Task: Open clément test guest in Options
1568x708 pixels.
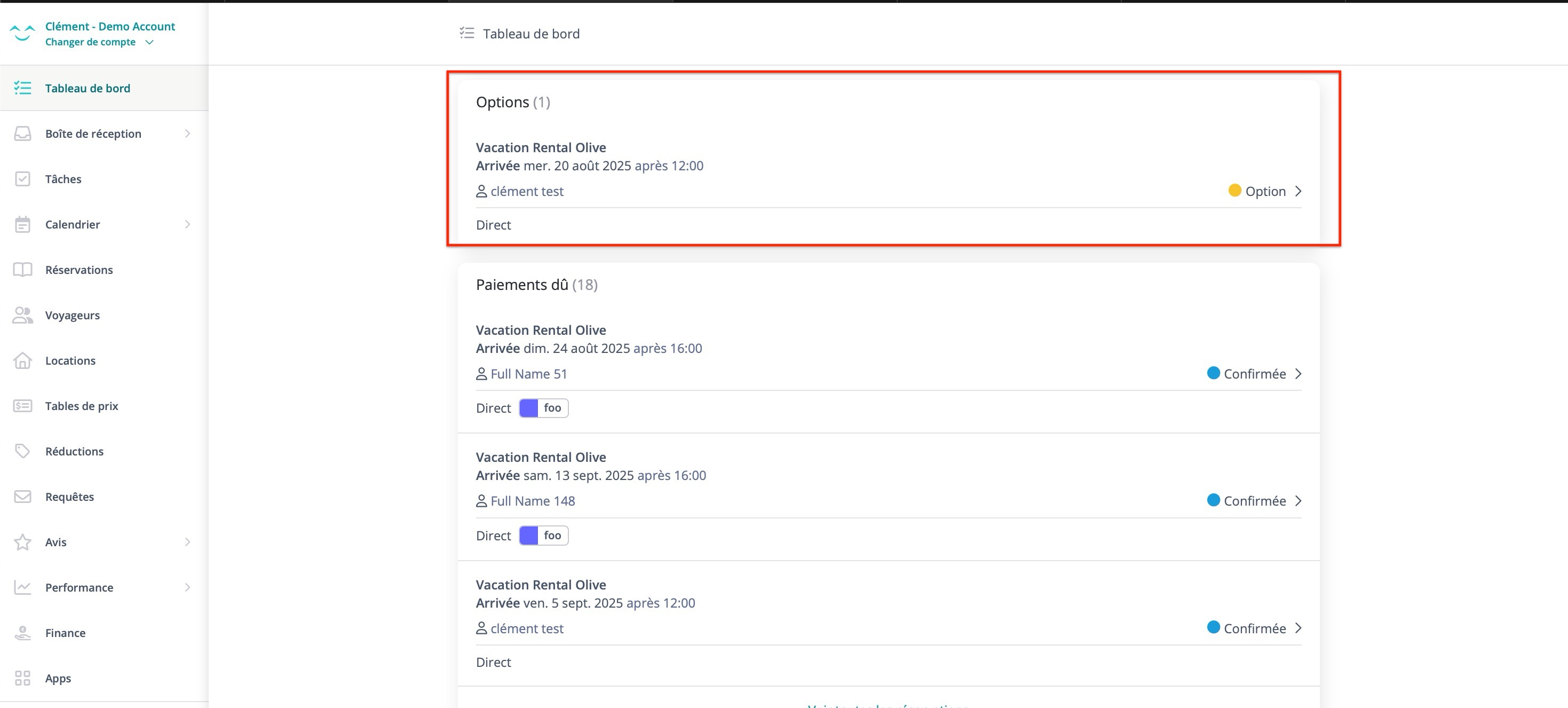Action: tap(527, 192)
